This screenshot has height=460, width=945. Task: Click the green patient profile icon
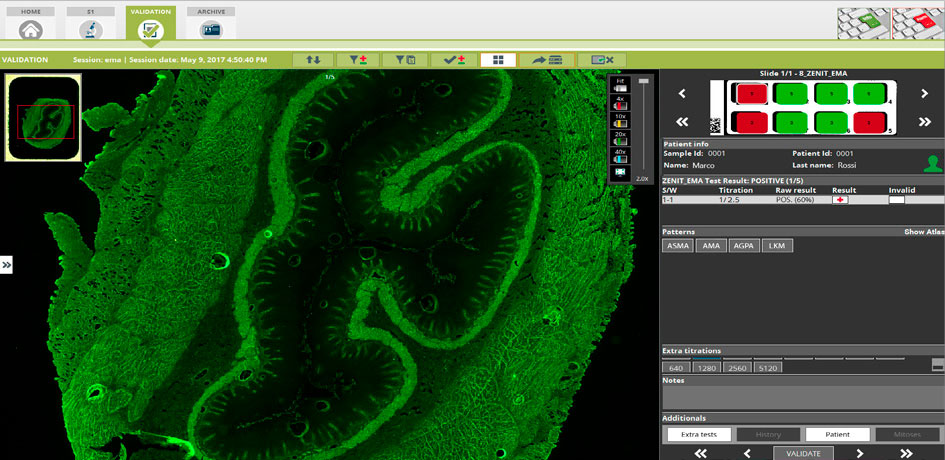tap(932, 164)
